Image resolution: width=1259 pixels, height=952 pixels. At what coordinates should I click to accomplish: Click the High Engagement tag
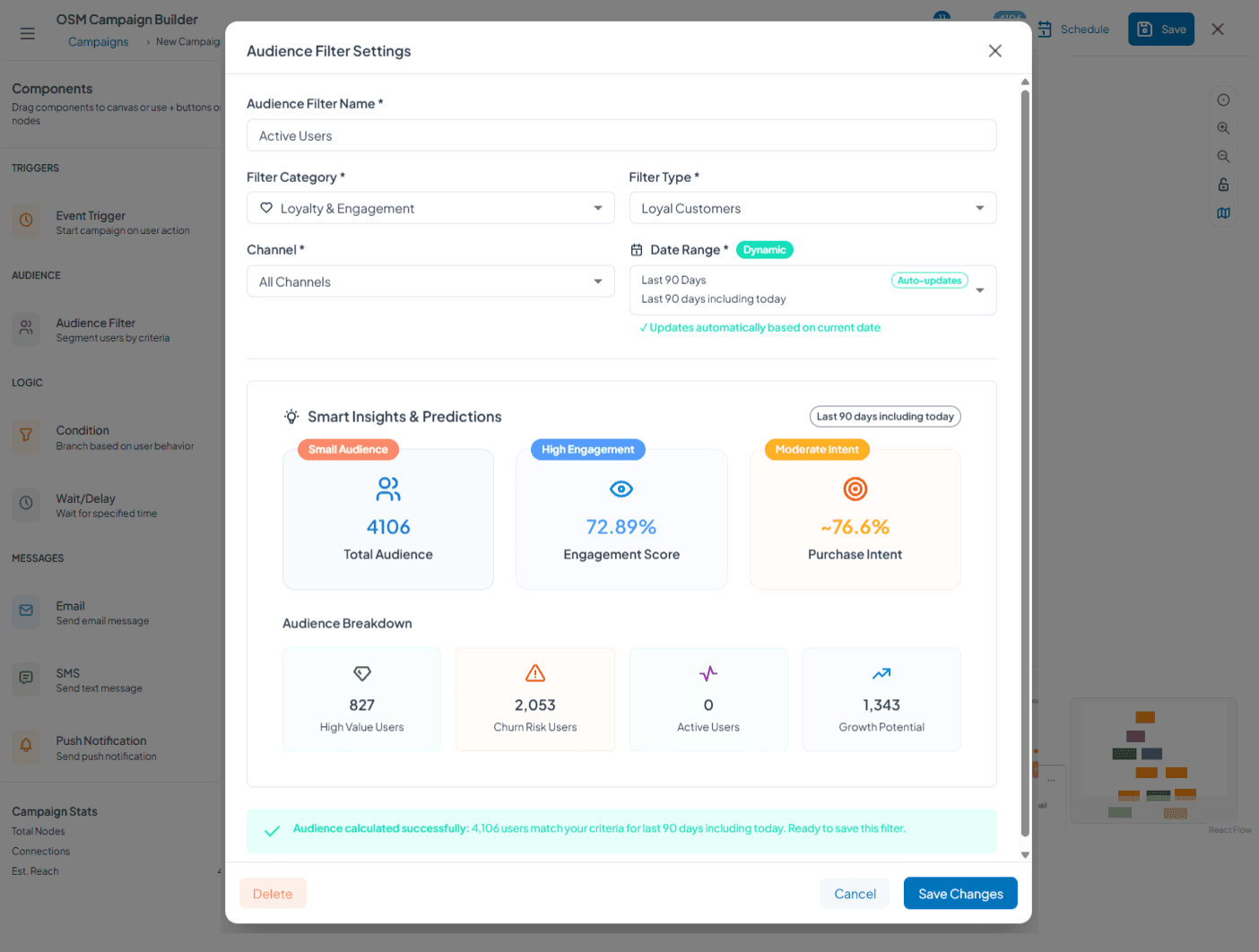pyautogui.click(x=587, y=449)
